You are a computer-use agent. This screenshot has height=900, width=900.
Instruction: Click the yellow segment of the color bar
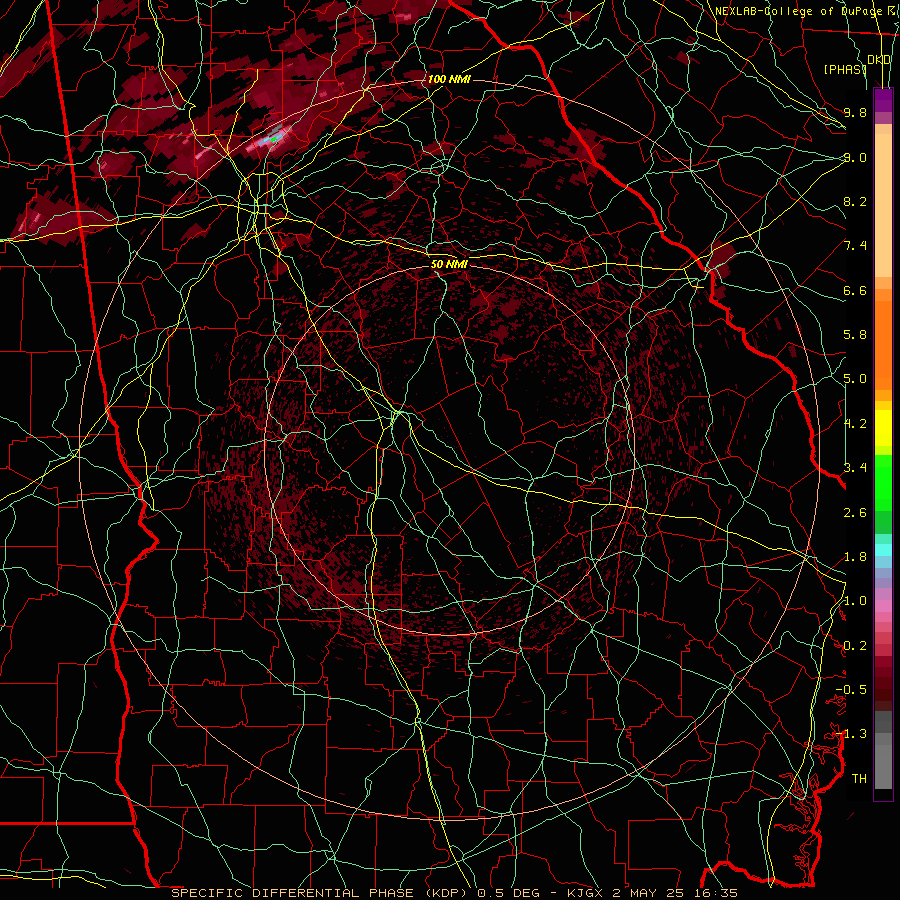pos(883,428)
